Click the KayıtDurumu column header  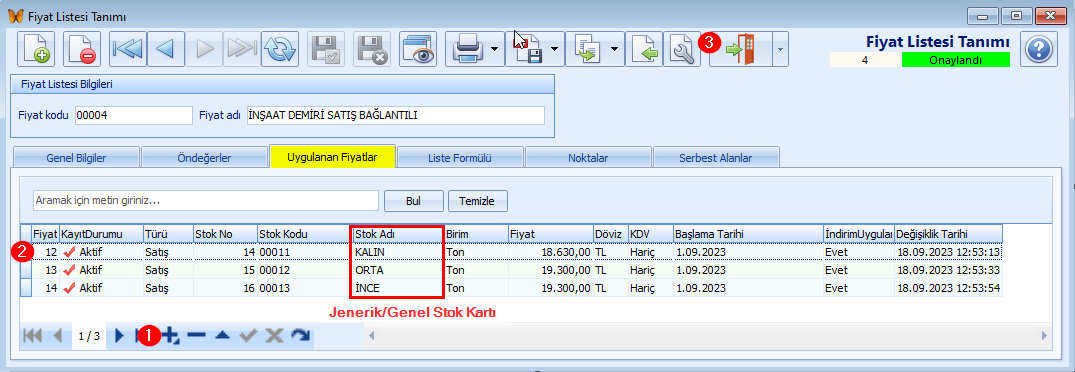[x=101, y=234]
